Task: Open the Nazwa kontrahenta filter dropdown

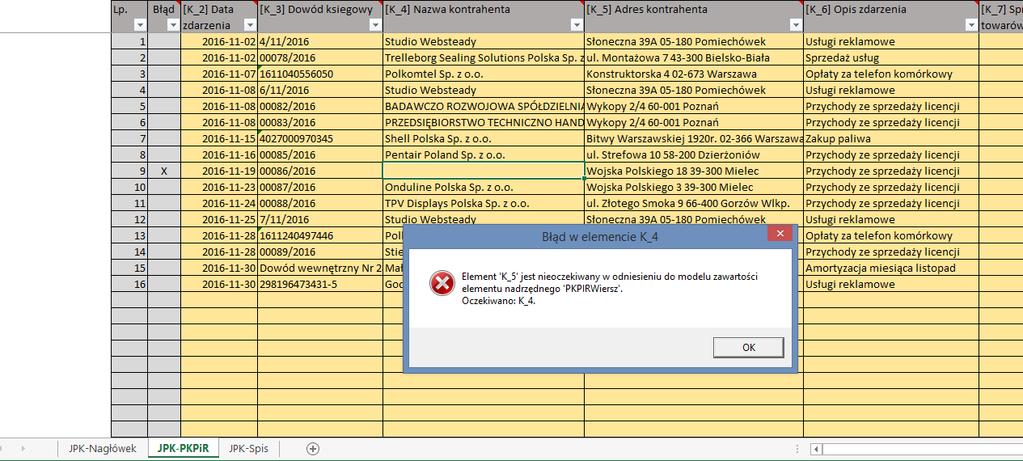Action: (x=576, y=25)
